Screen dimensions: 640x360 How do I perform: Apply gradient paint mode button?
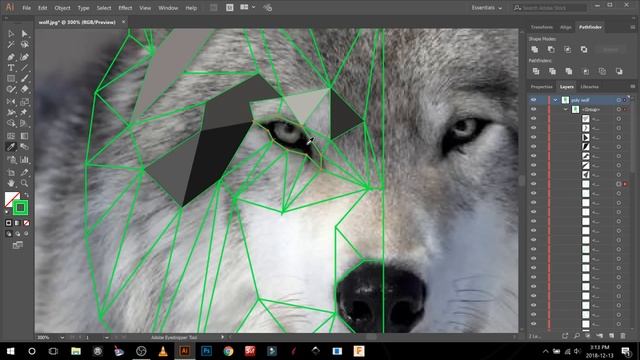17,223
